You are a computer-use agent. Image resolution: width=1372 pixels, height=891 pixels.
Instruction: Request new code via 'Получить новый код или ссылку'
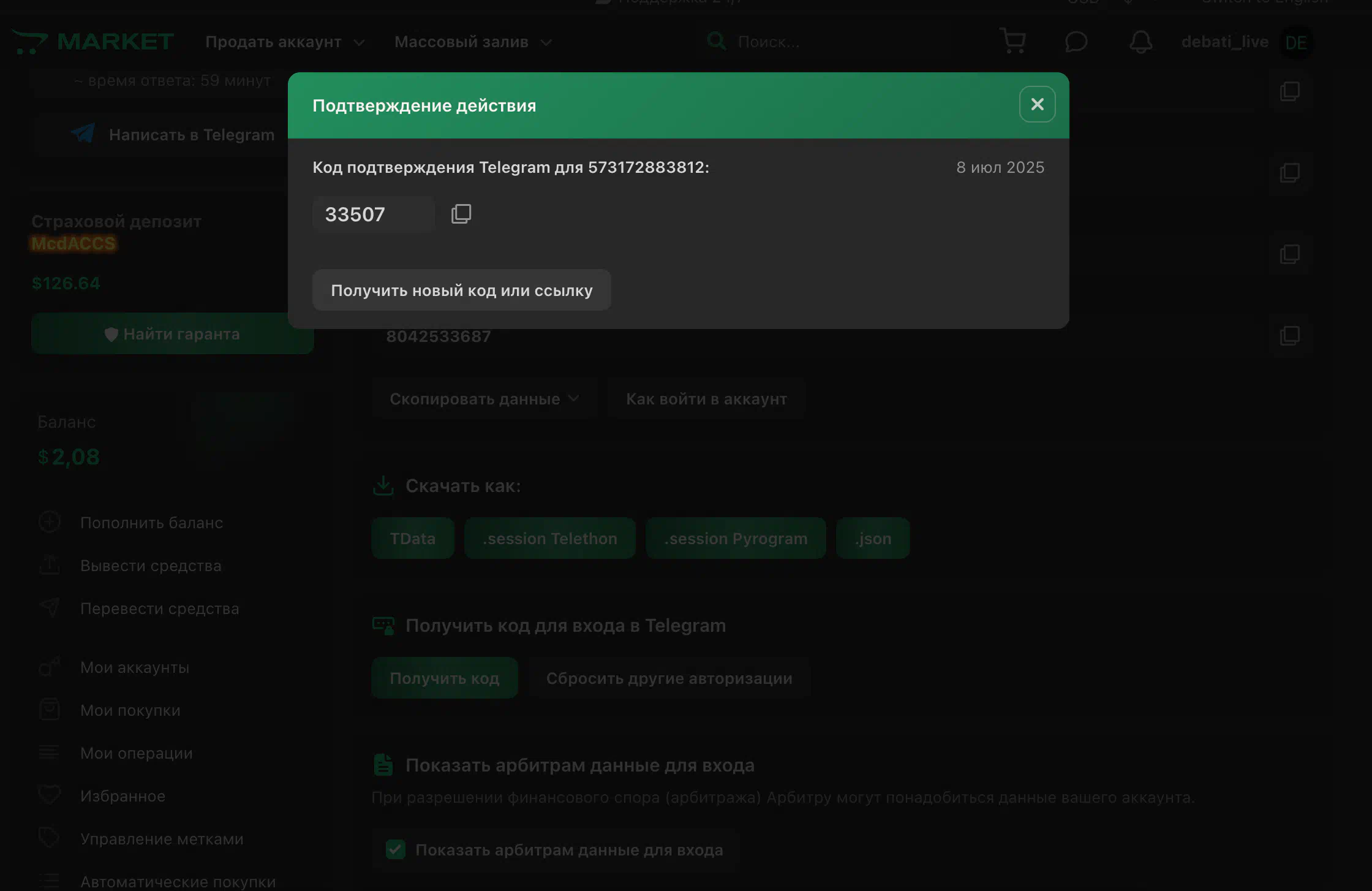pos(461,290)
